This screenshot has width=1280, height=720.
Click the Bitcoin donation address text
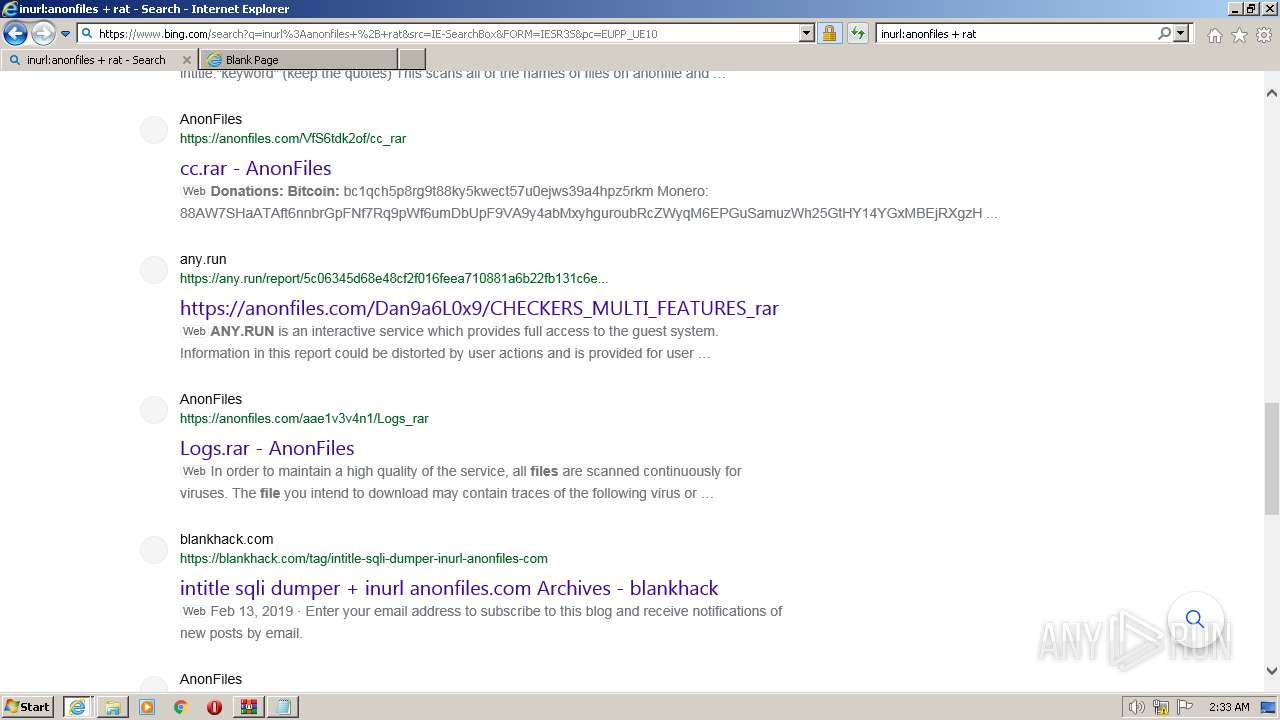pyautogui.click(x=498, y=191)
